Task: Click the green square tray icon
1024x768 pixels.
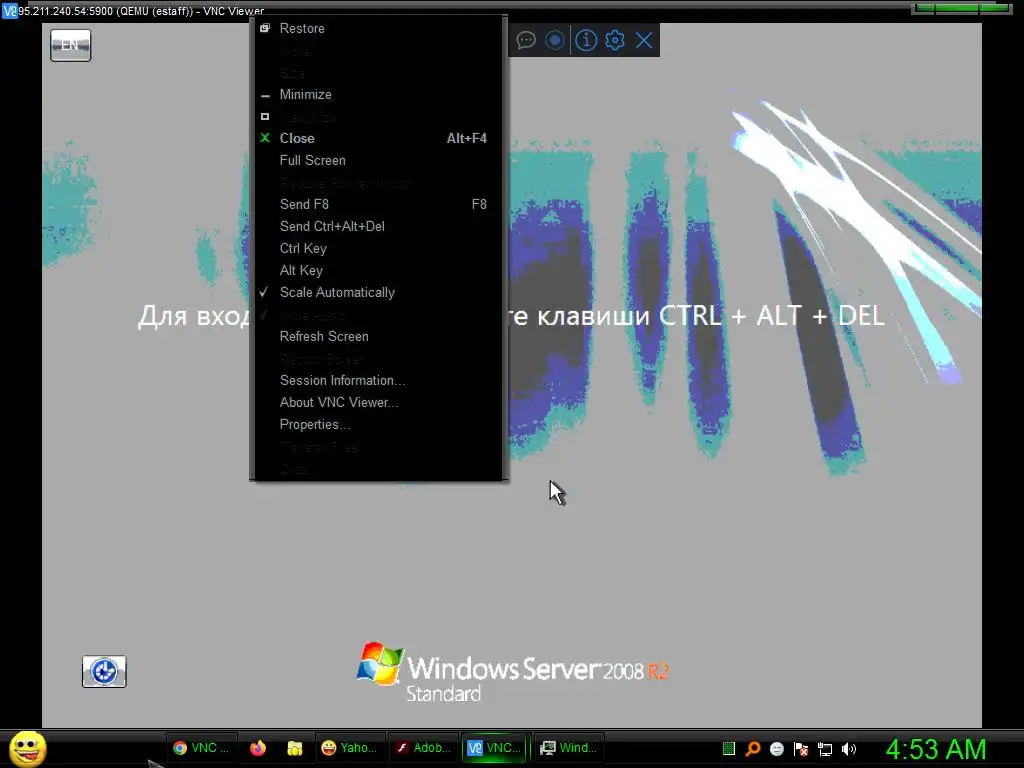Action: point(729,748)
